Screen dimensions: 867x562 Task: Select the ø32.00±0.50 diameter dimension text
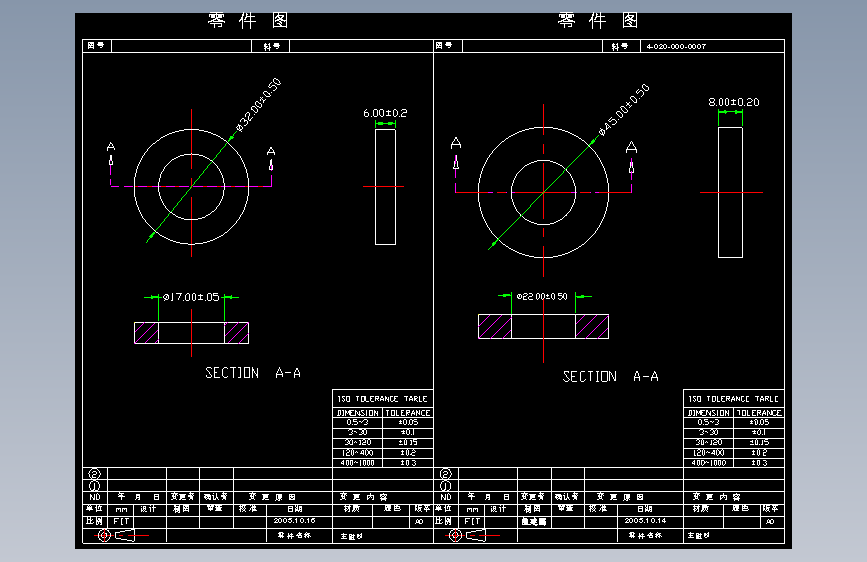pyautogui.click(x=259, y=105)
